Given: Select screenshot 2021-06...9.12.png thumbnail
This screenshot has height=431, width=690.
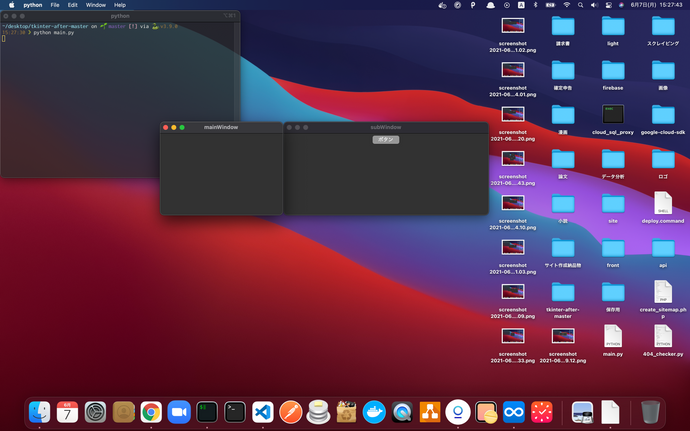Looking at the screenshot, I should click(x=563, y=336).
